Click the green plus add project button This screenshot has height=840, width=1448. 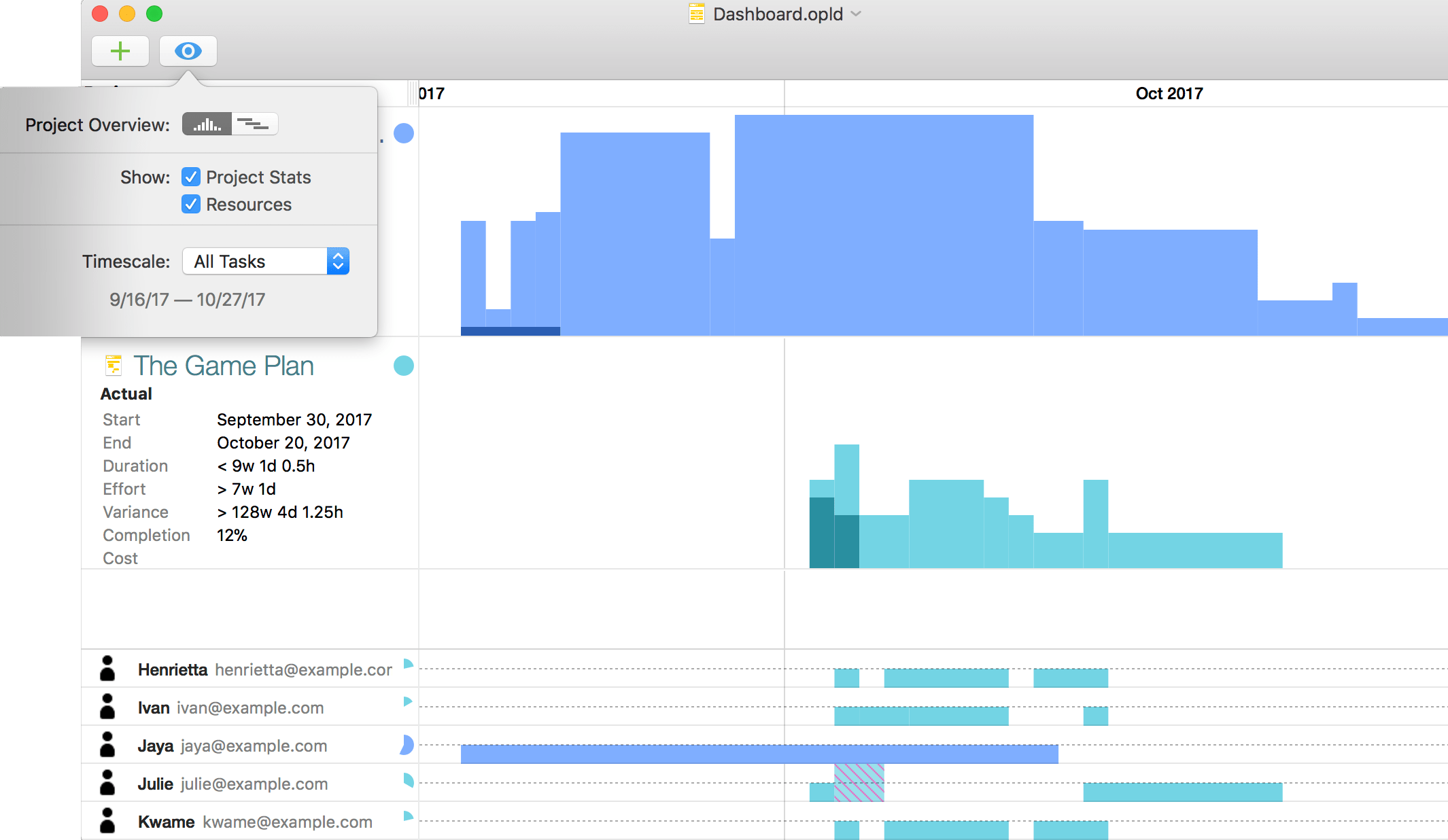(120, 51)
